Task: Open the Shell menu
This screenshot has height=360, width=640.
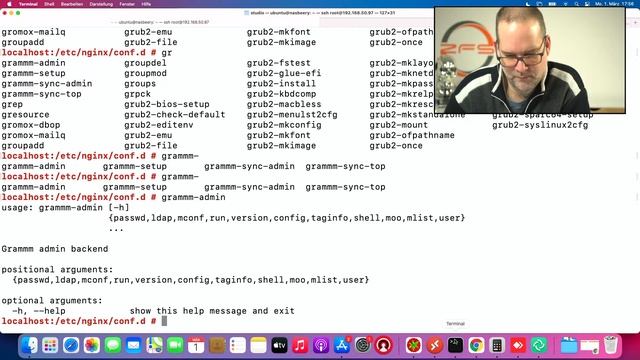Action: coord(49,4)
